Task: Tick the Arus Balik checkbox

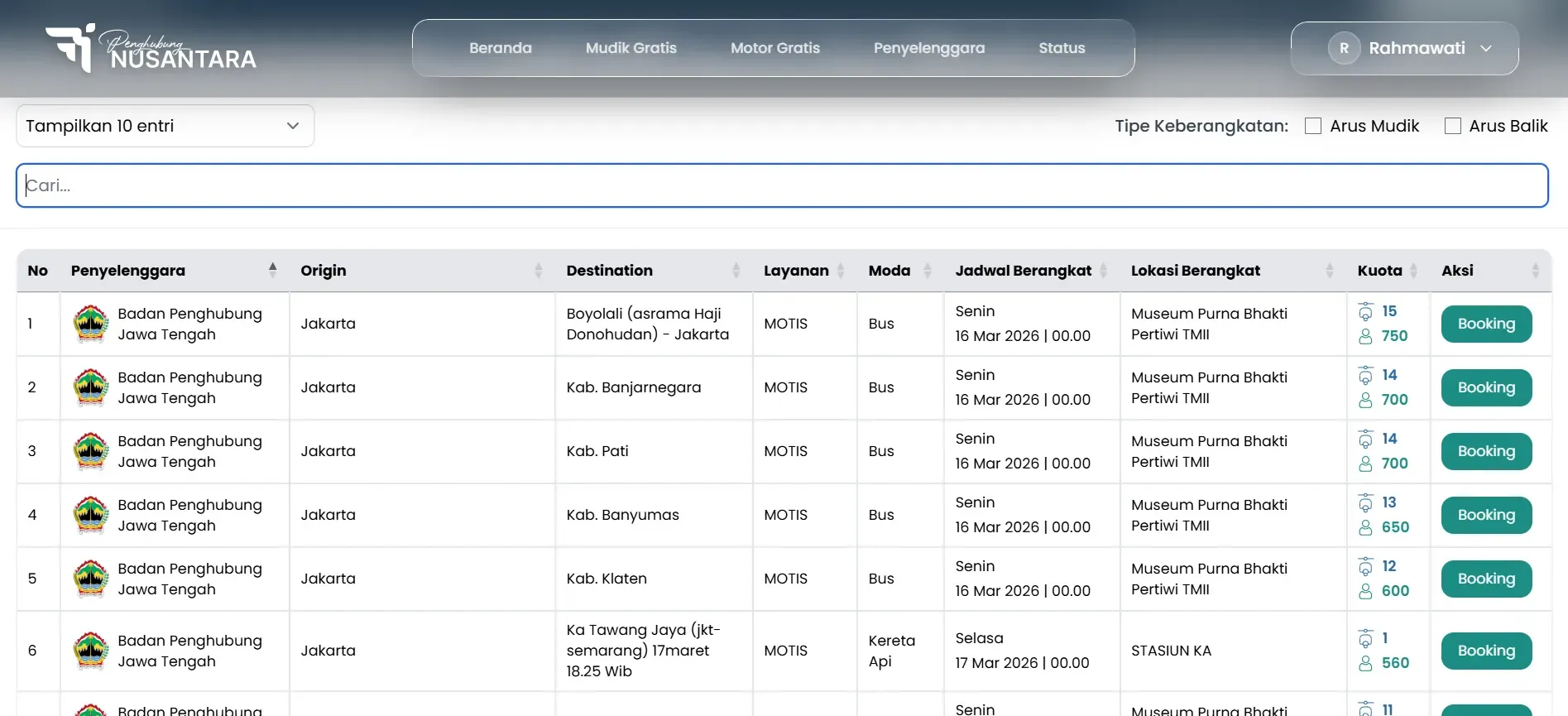Action: (1452, 126)
